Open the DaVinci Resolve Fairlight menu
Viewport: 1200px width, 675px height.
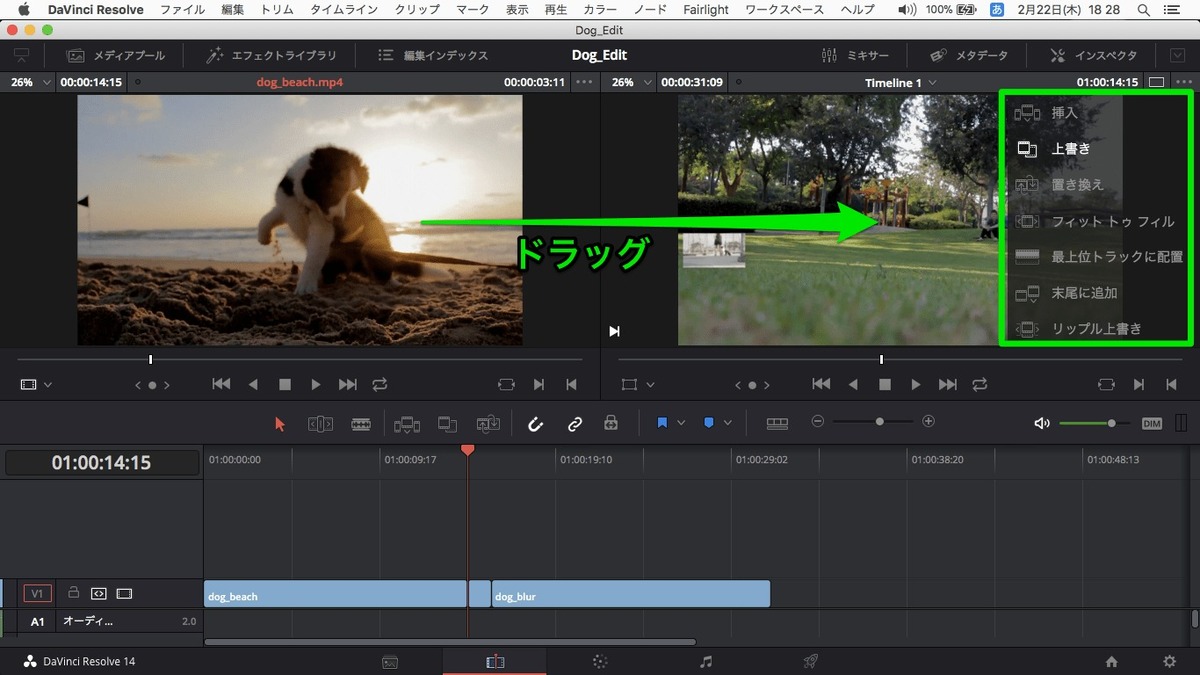[706, 9]
